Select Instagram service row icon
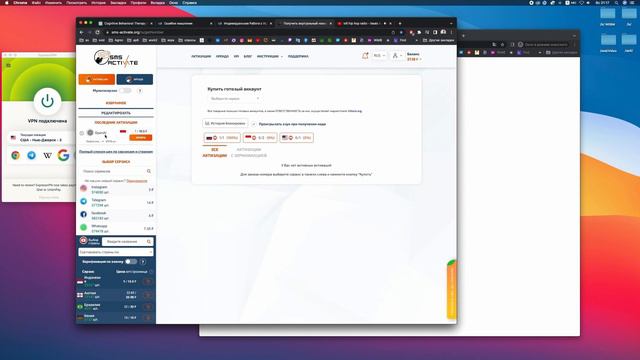 [x=84, y=189]
